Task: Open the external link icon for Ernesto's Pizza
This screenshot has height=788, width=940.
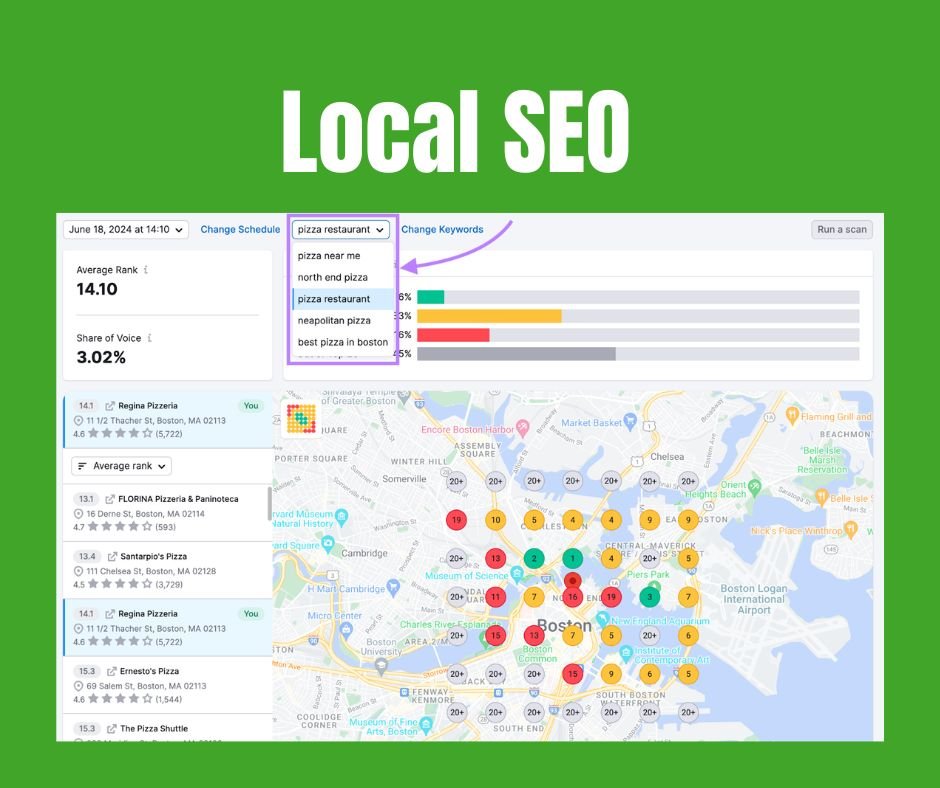Action: coord(112,671)
